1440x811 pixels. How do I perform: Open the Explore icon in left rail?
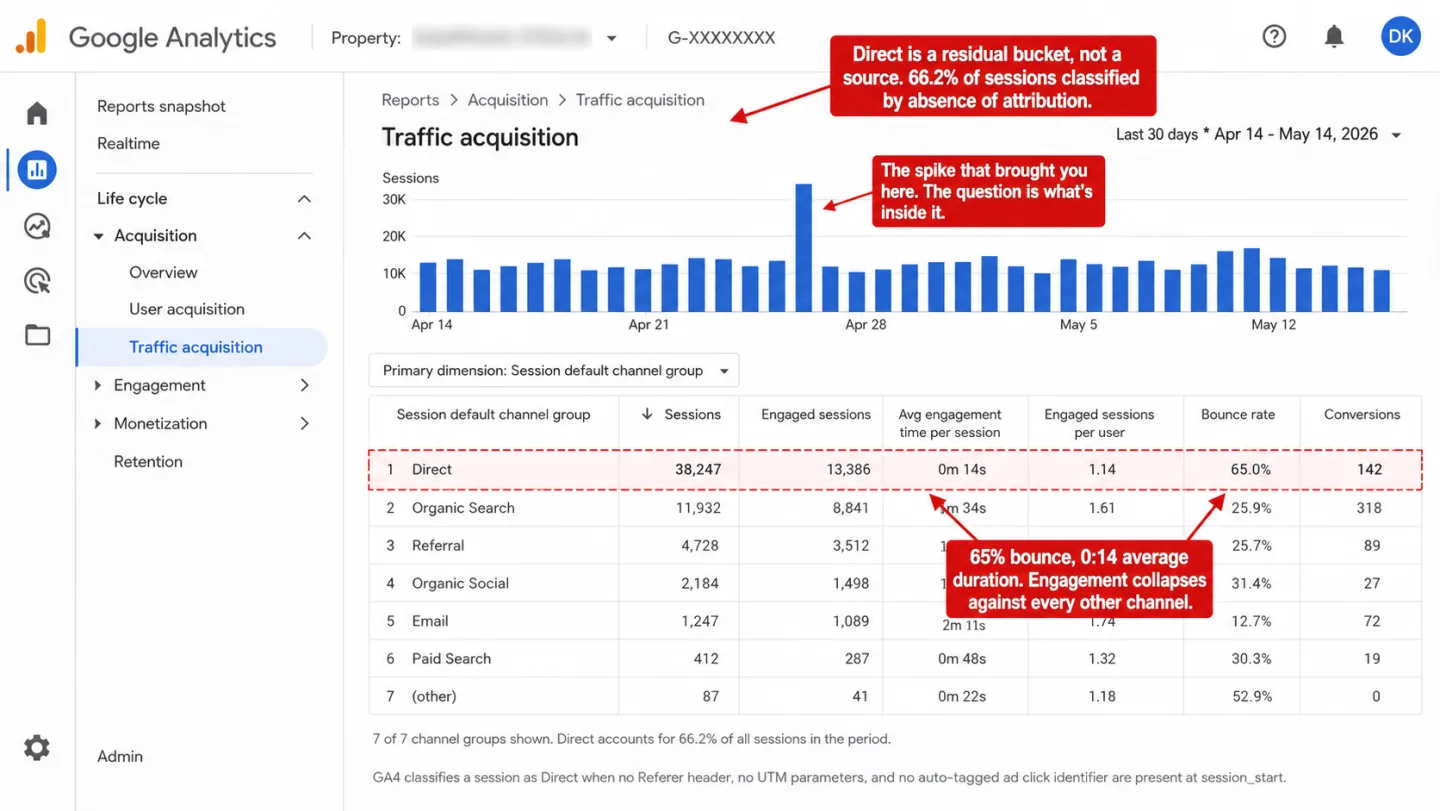point(37,226)
